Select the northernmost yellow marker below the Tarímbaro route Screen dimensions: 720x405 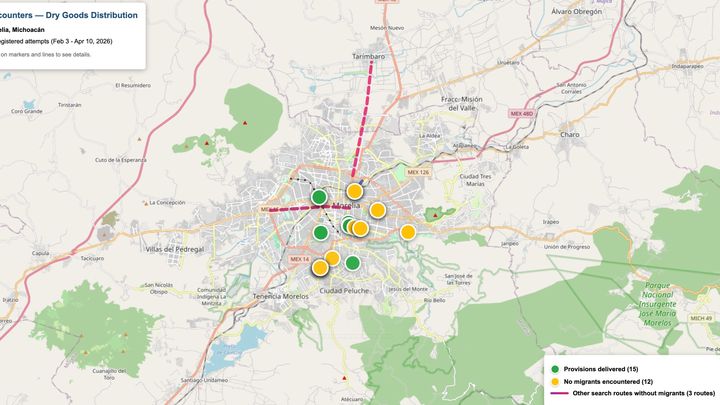pyautogui.click(x=354, y=191)
